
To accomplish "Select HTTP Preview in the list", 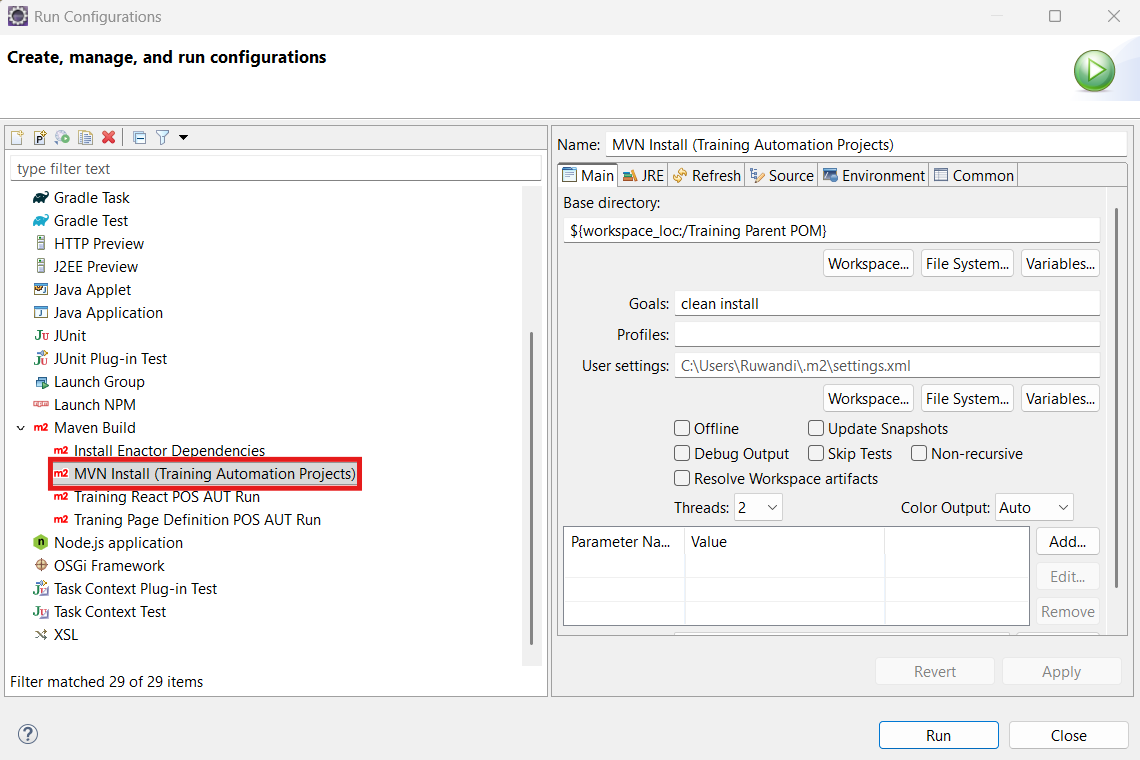I will 99,244.
